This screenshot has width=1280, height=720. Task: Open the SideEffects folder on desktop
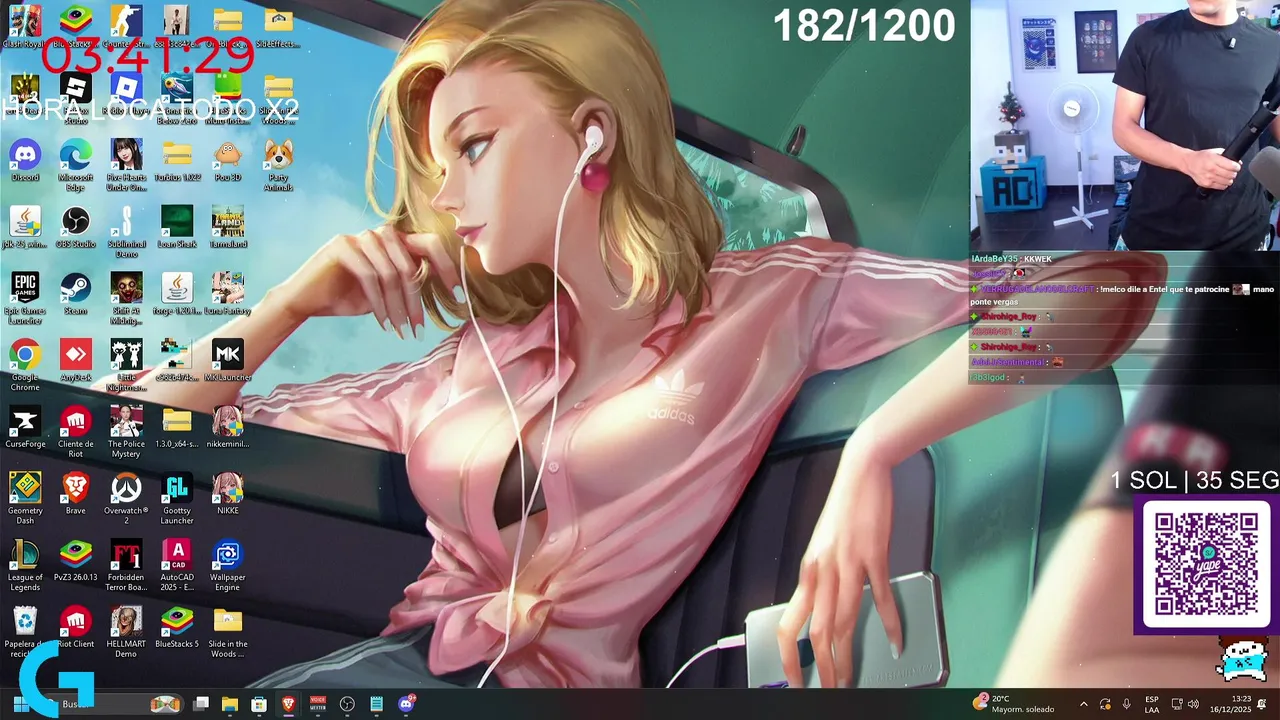[279, 27]
